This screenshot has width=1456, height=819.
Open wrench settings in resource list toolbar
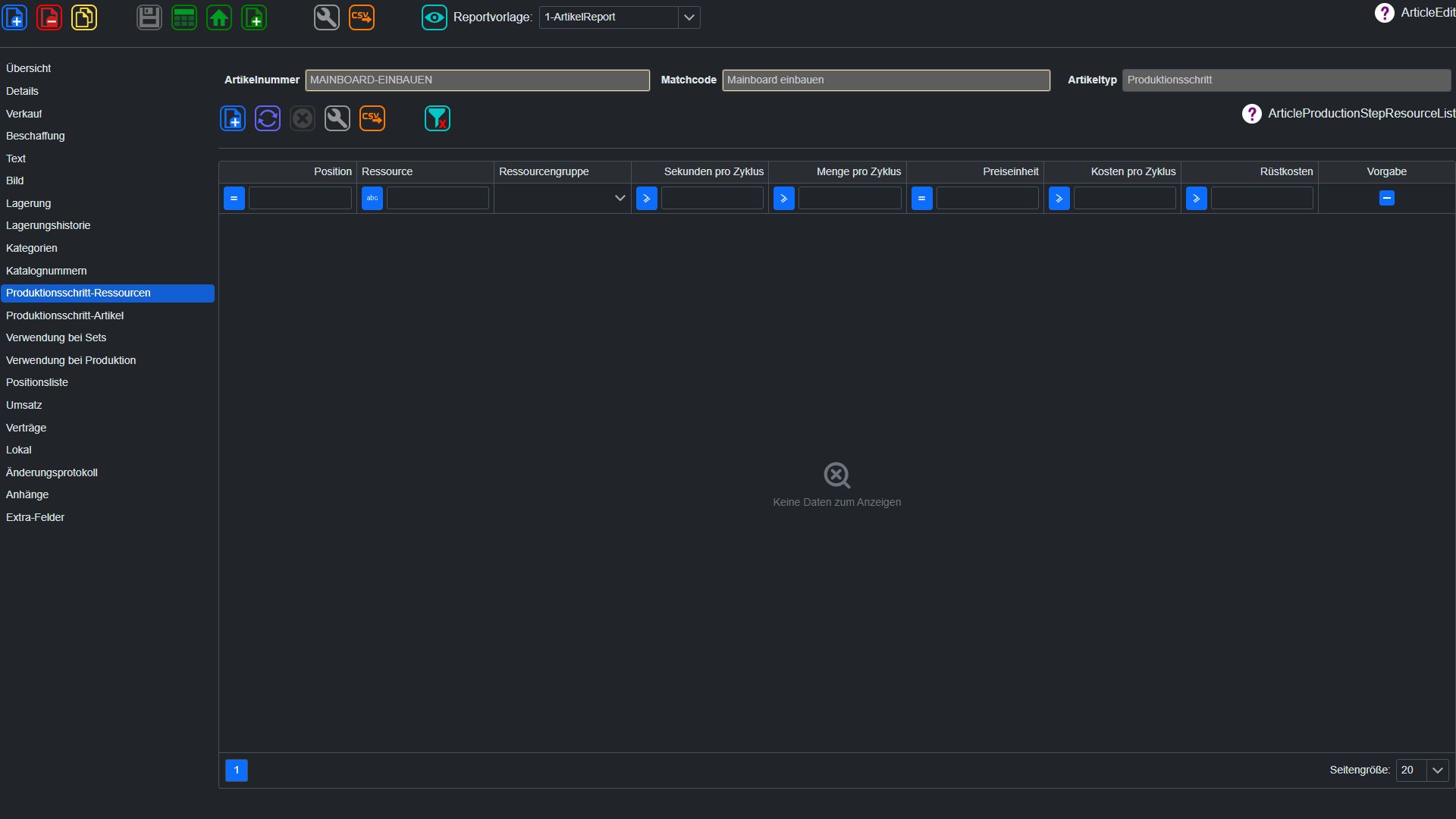pyautogui.click(x=337, y=118)
